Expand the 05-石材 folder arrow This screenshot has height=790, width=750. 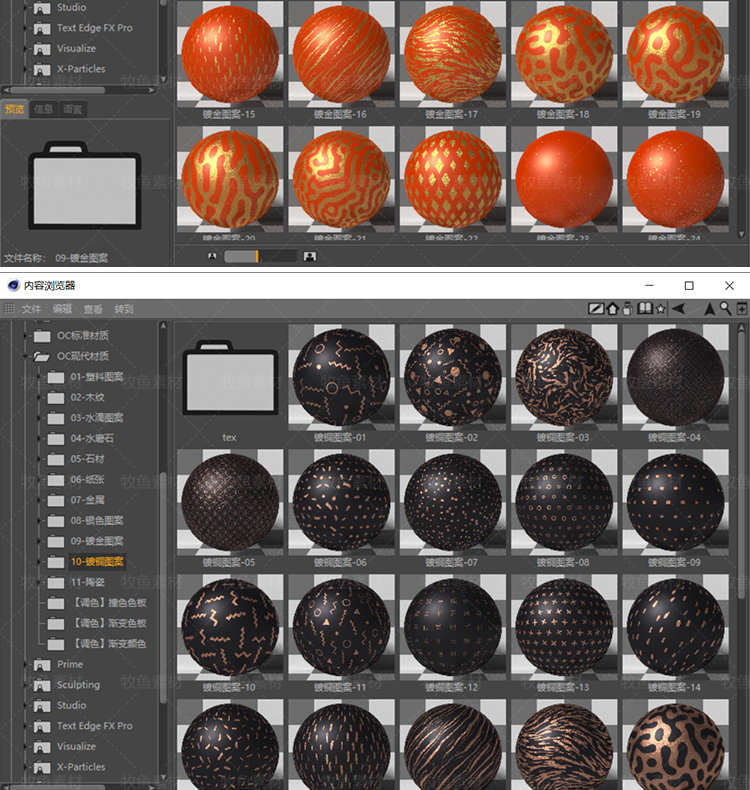39,459
